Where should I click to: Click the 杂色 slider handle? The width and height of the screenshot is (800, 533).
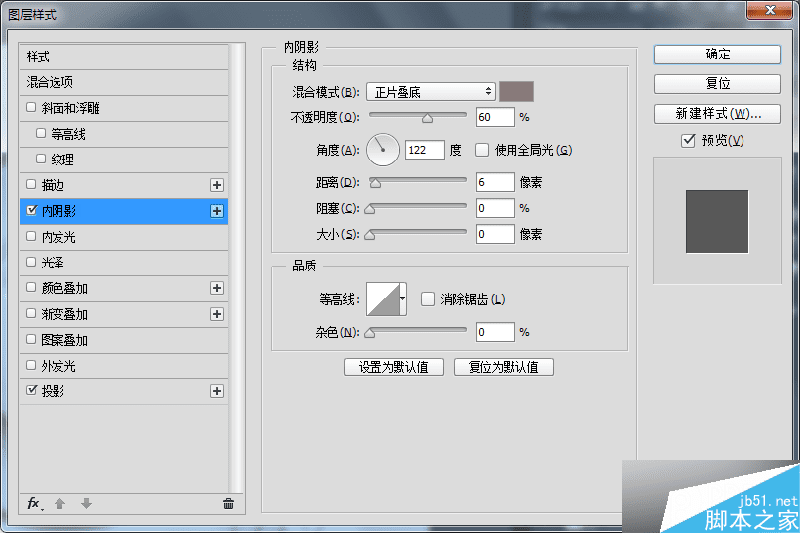[x=370, y=333]
